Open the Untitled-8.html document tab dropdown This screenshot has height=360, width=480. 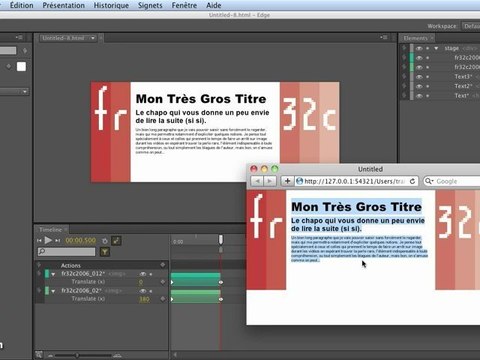pos(93,38)
